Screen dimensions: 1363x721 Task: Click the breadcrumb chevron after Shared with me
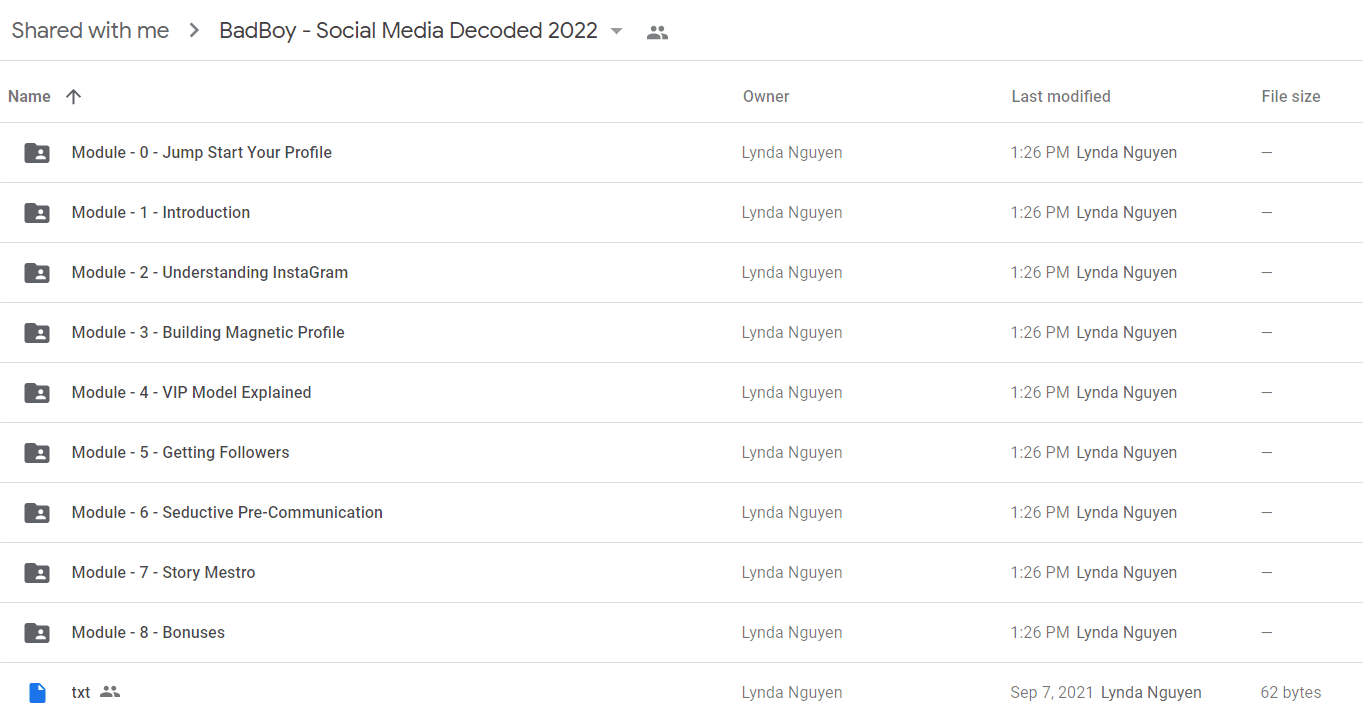coord(193,31)
